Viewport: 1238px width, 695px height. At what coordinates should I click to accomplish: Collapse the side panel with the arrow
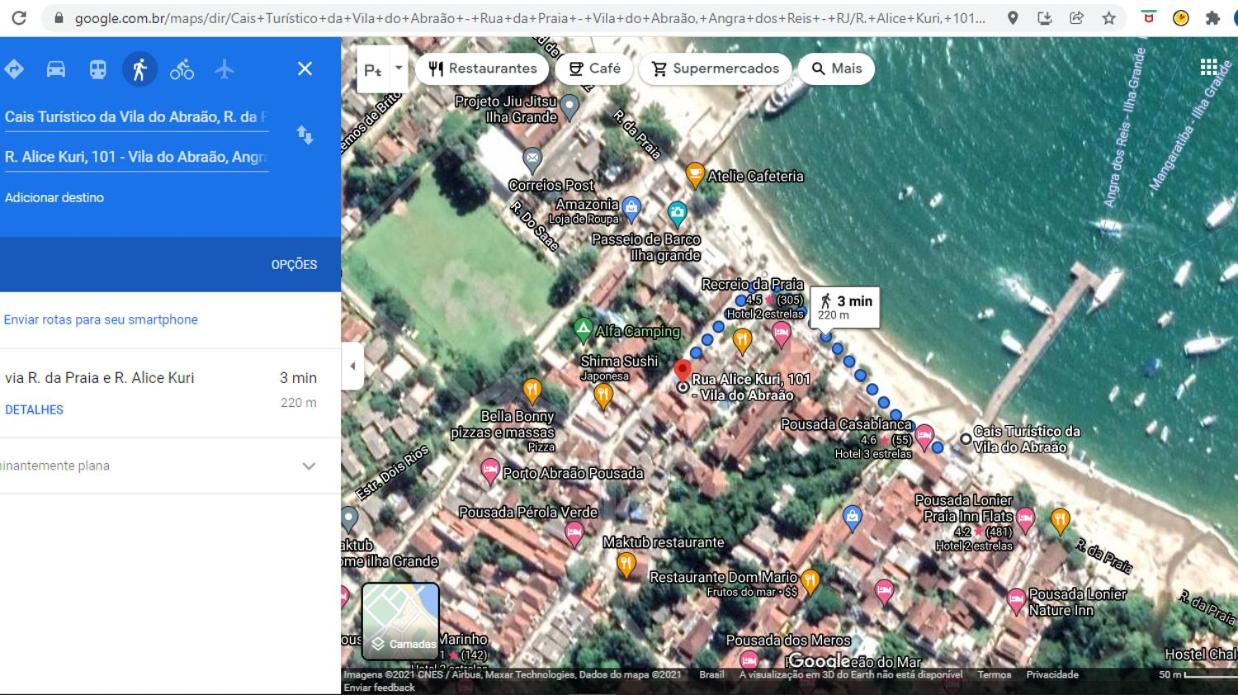click(x=352, y=366)
